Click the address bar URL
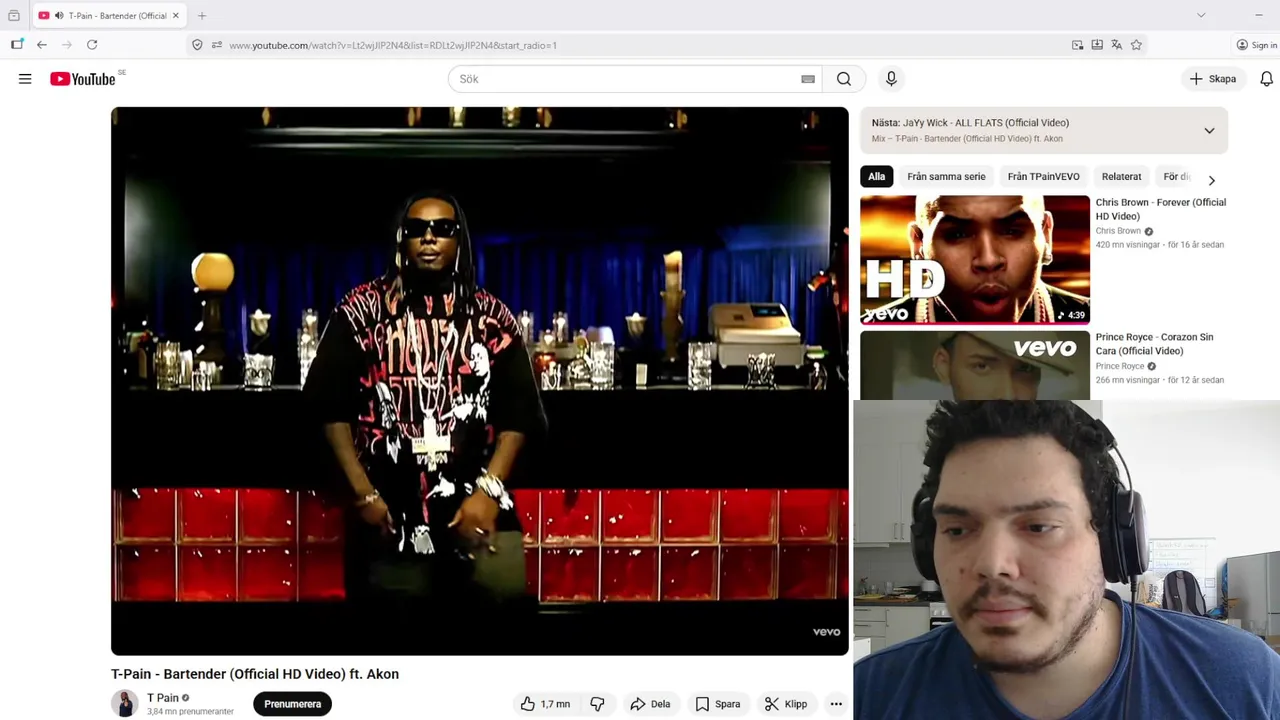The width and height of the screenshot is (1280, 720). [x=393, y=45]
